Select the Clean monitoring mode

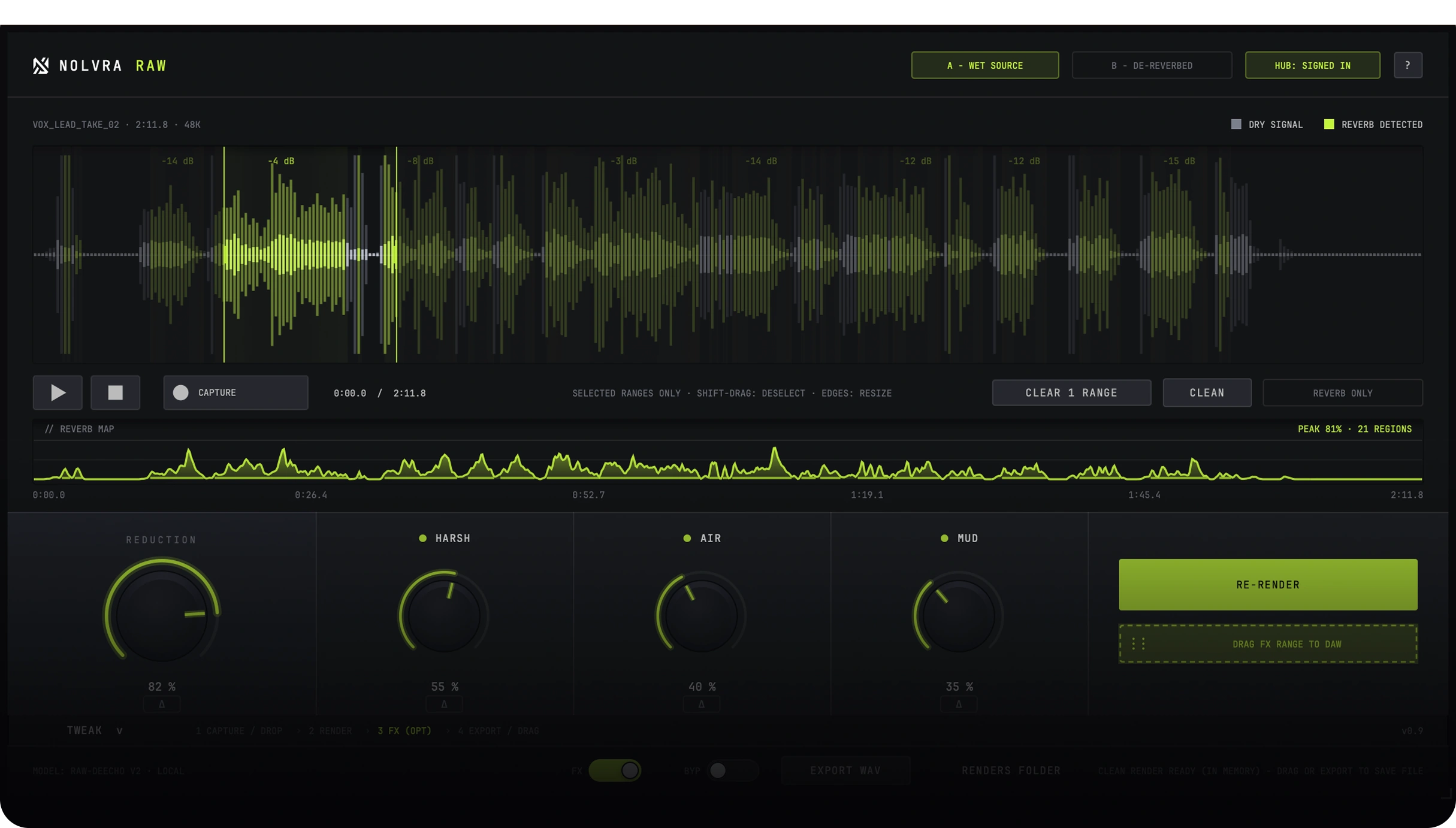coord(1207,392)
